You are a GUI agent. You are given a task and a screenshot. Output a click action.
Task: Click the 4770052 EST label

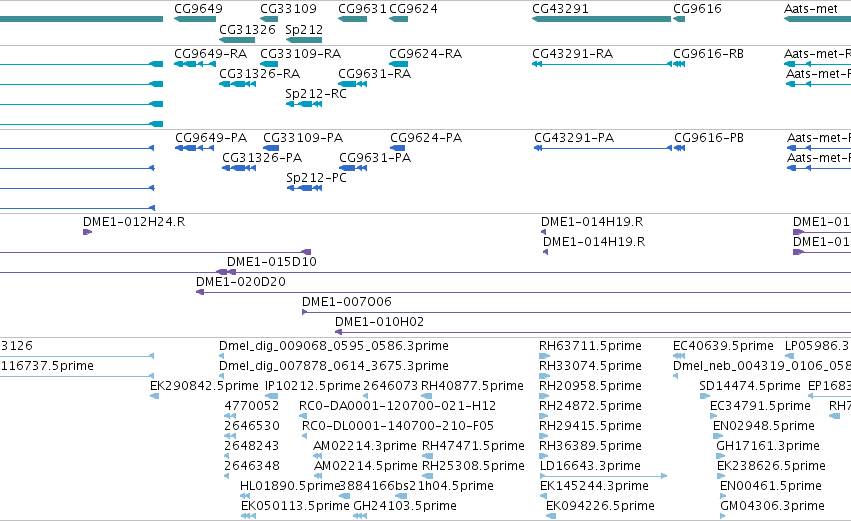[x=252, y=406]
